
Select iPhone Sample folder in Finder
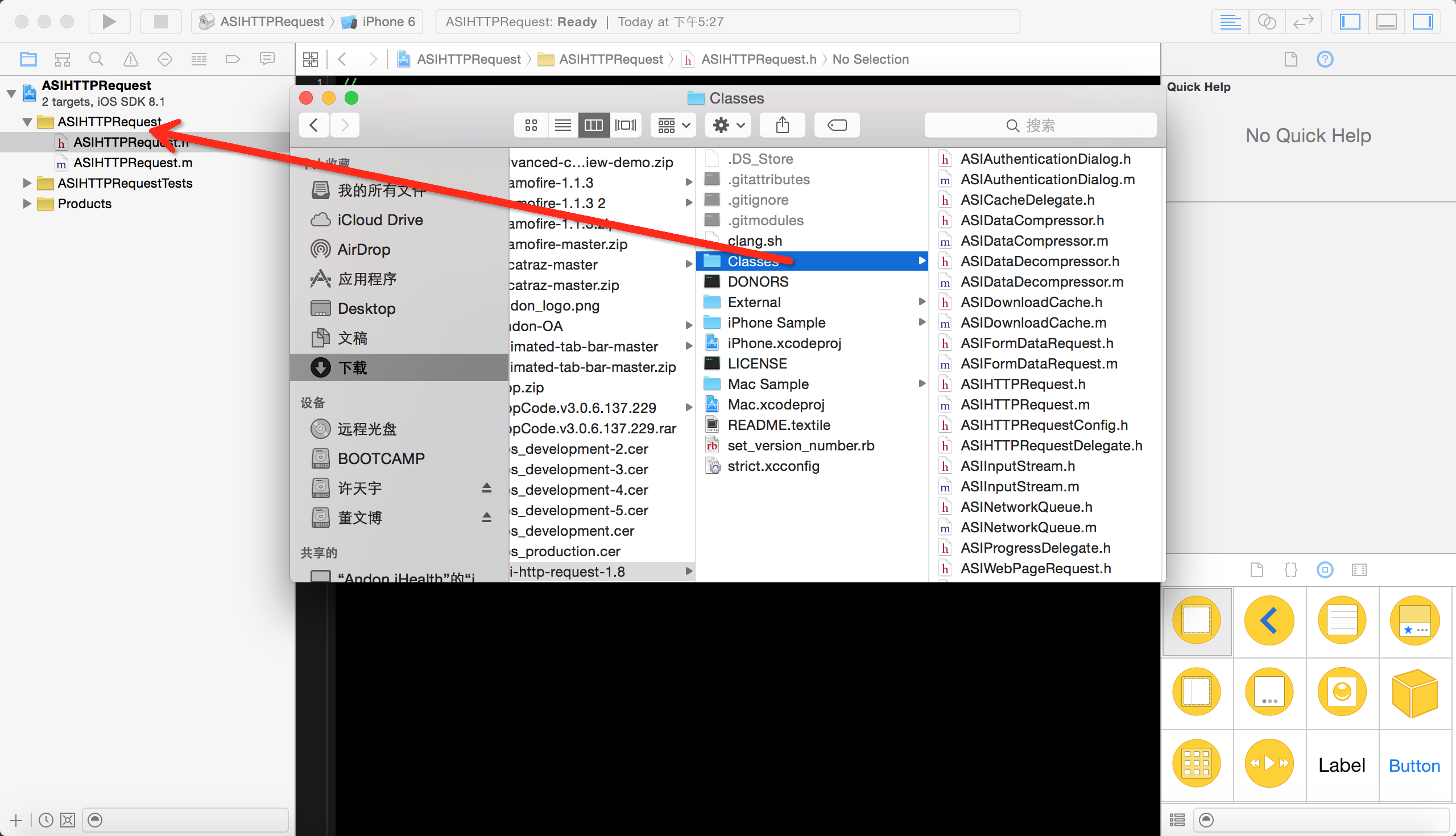(x=812, y=322)
